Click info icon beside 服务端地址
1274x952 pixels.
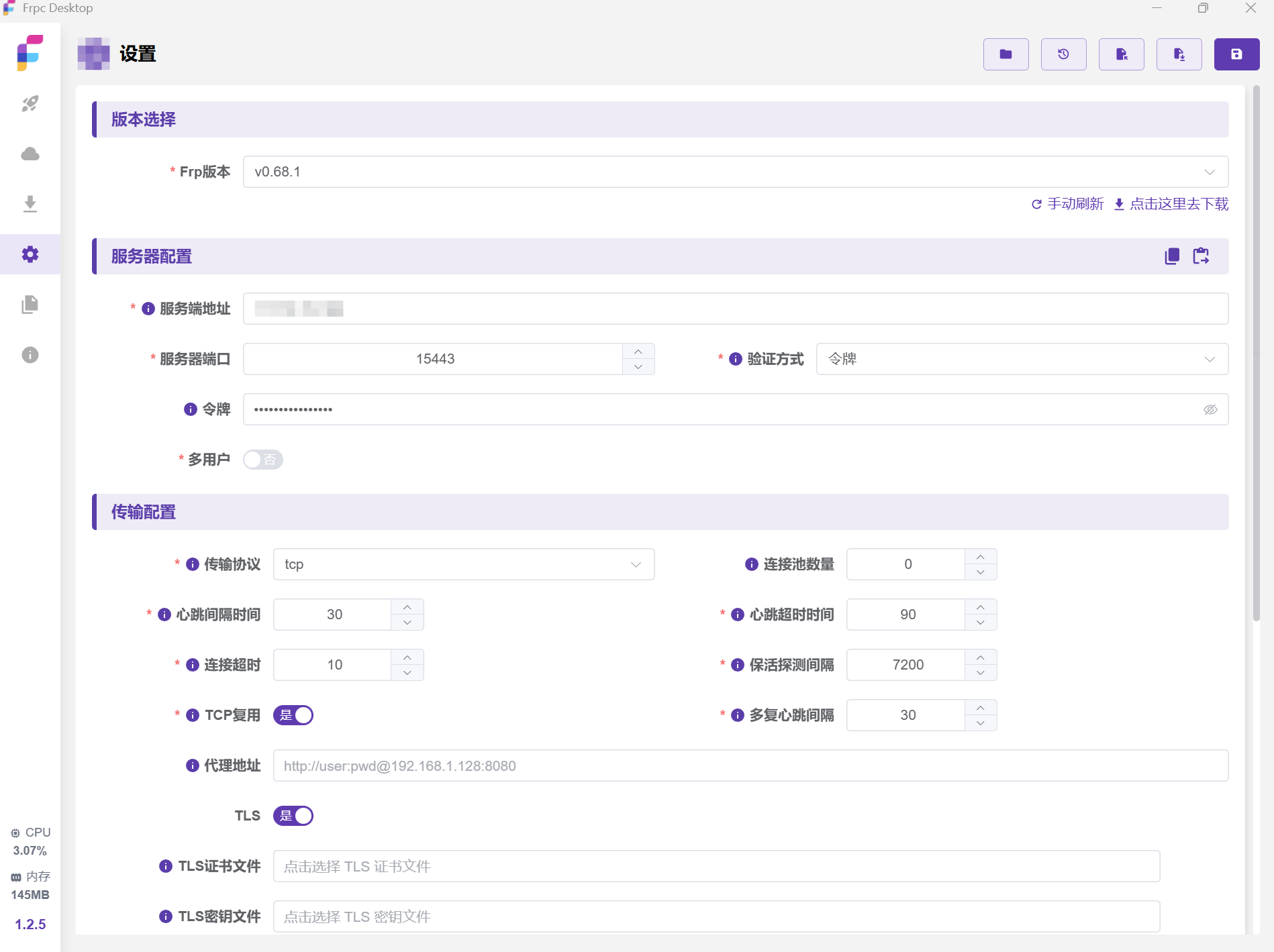click(x=148, y=309)
